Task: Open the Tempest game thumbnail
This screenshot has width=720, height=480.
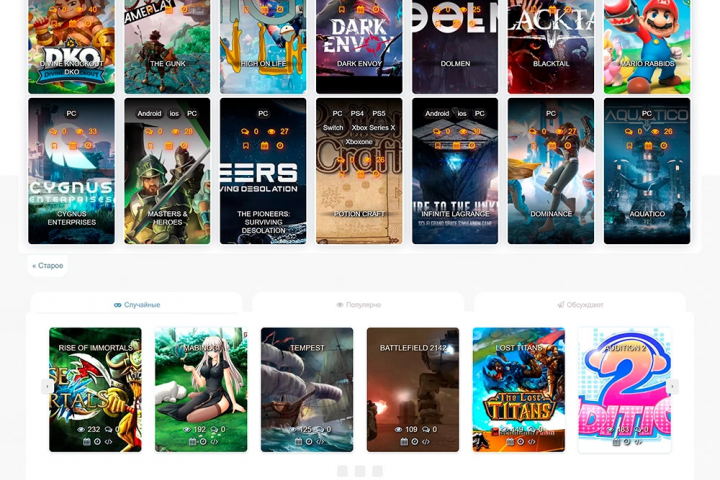Action: pyautogui.click(x=307, y=390)
